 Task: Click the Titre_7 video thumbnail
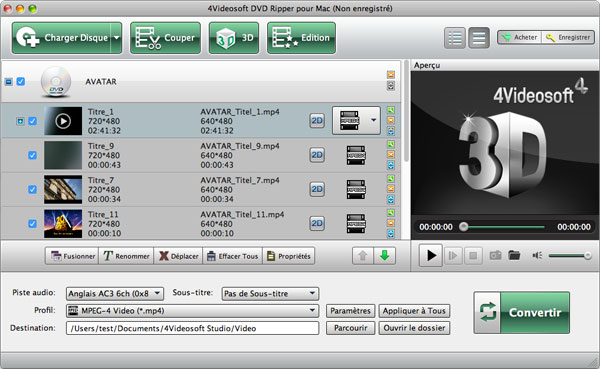pos(63,189)
